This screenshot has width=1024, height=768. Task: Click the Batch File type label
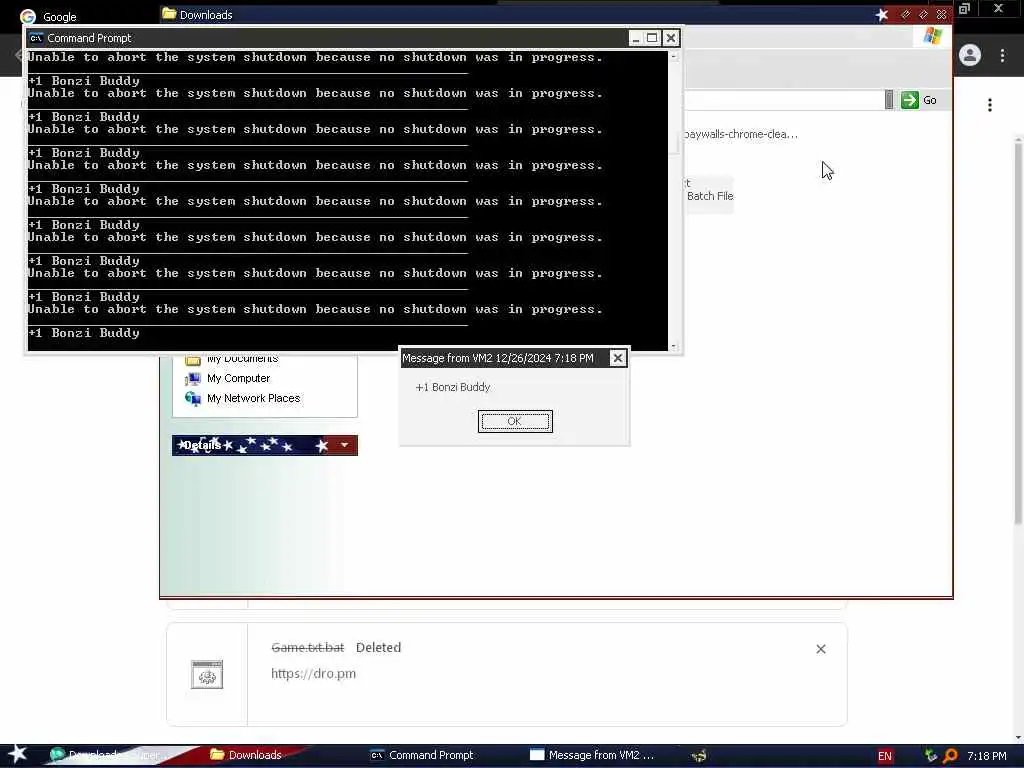point(710,196)
